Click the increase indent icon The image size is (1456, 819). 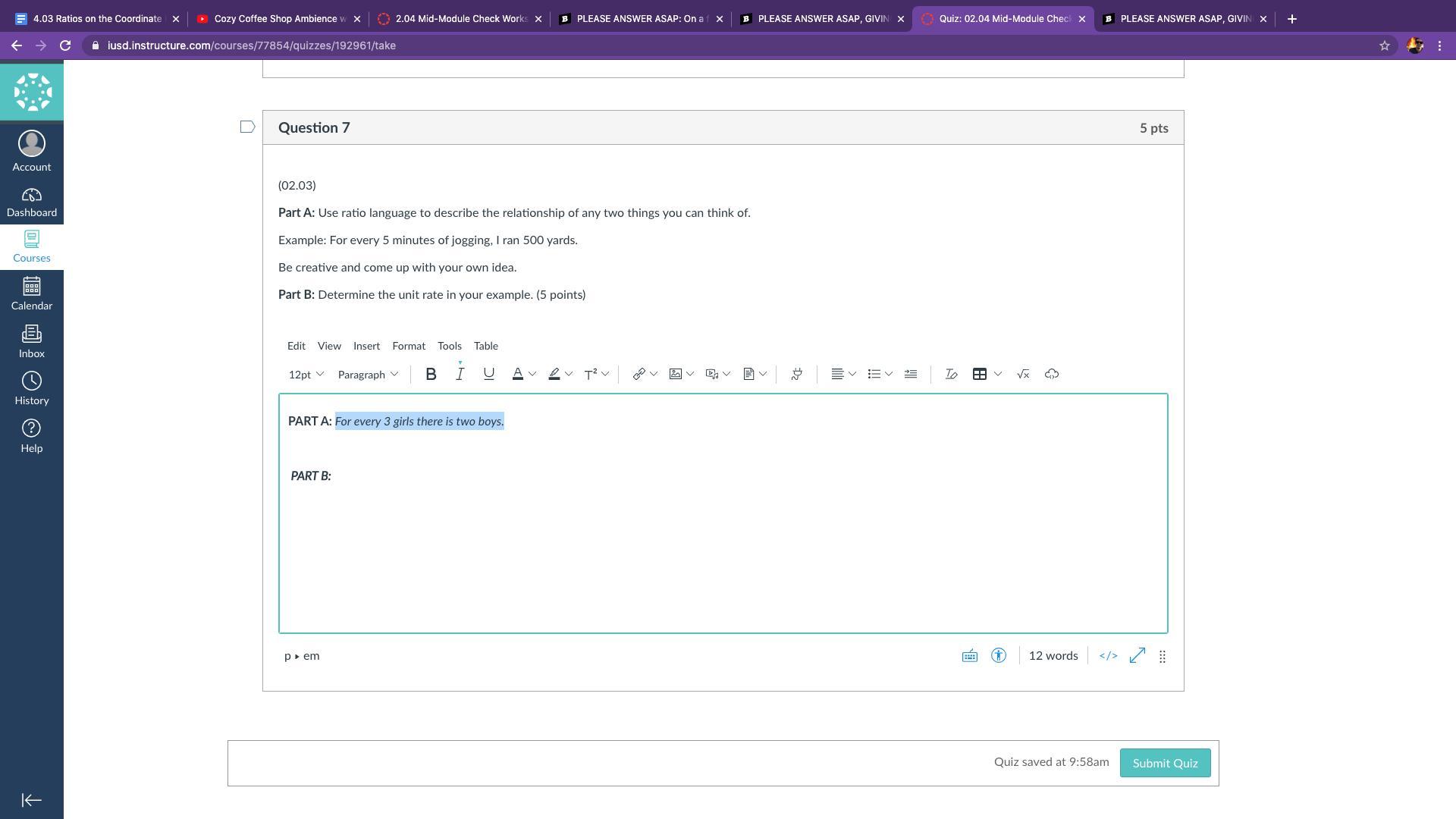tap(911, 374)
